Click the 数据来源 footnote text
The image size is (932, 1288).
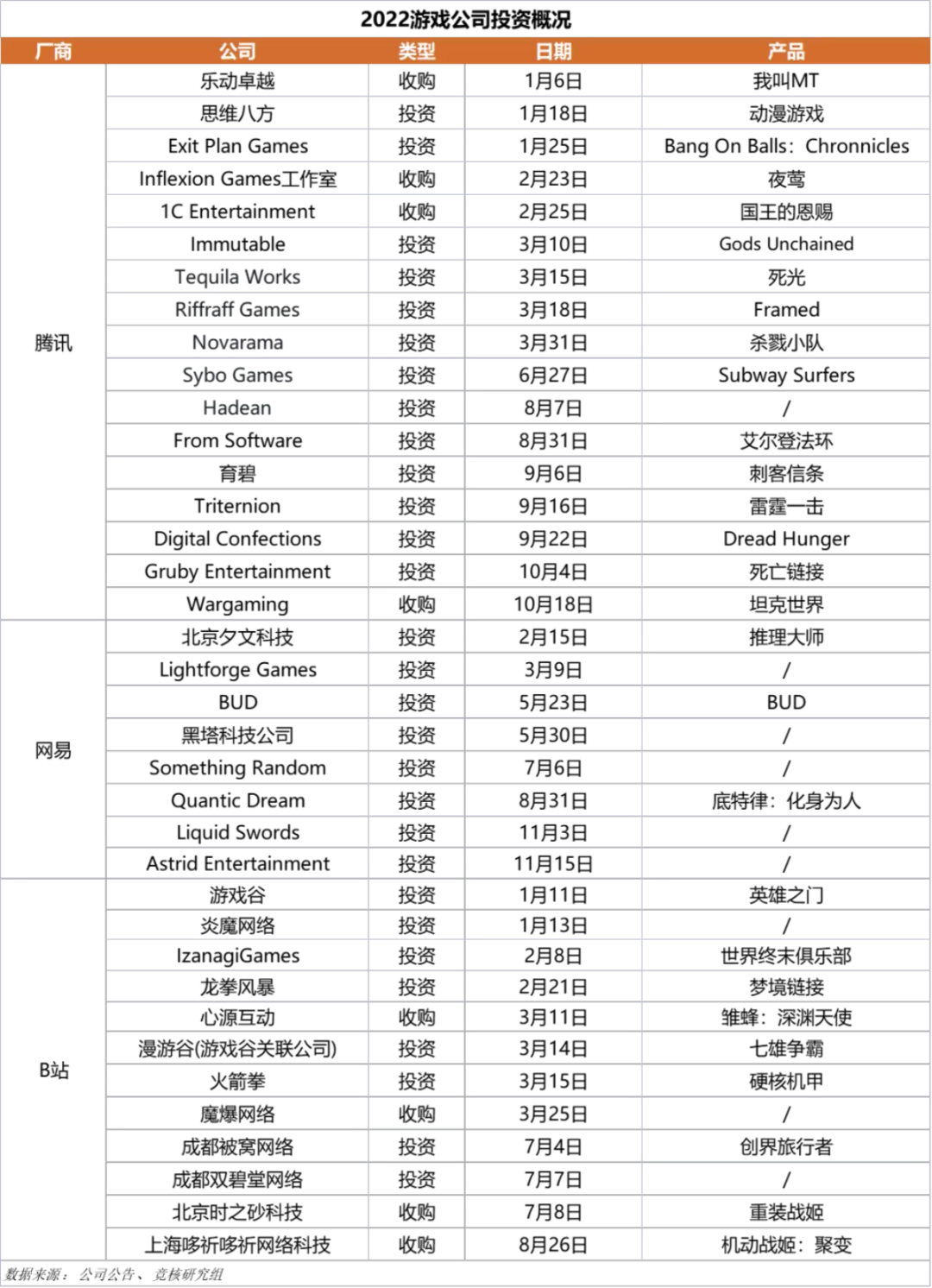tap(114, 1274)
